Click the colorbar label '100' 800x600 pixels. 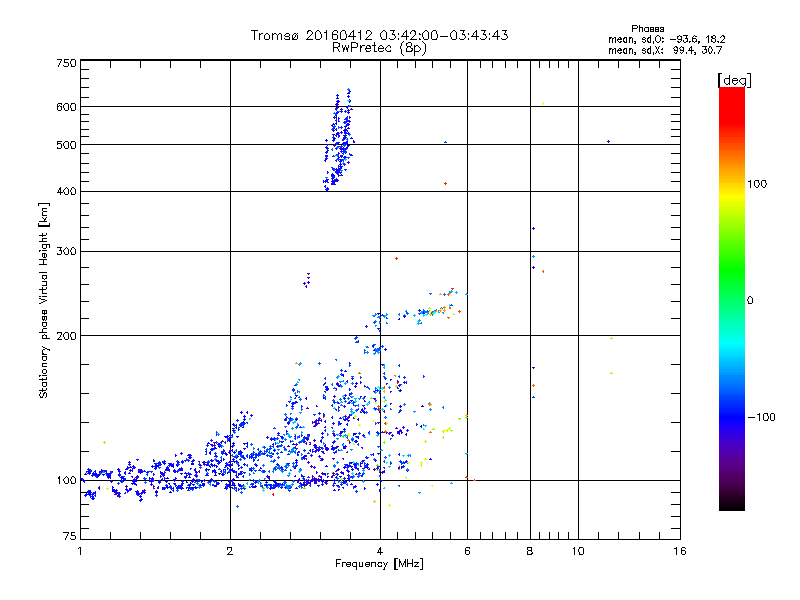pos(757,184)
